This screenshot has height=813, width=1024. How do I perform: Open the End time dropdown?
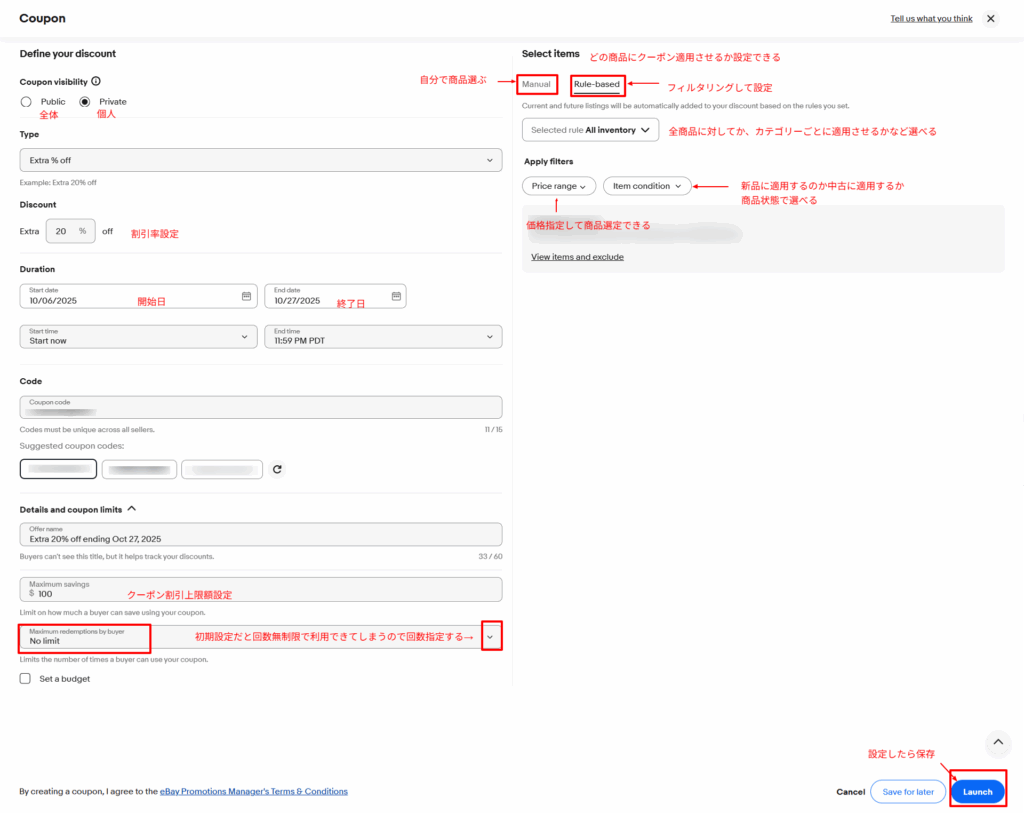click(383, 337)
